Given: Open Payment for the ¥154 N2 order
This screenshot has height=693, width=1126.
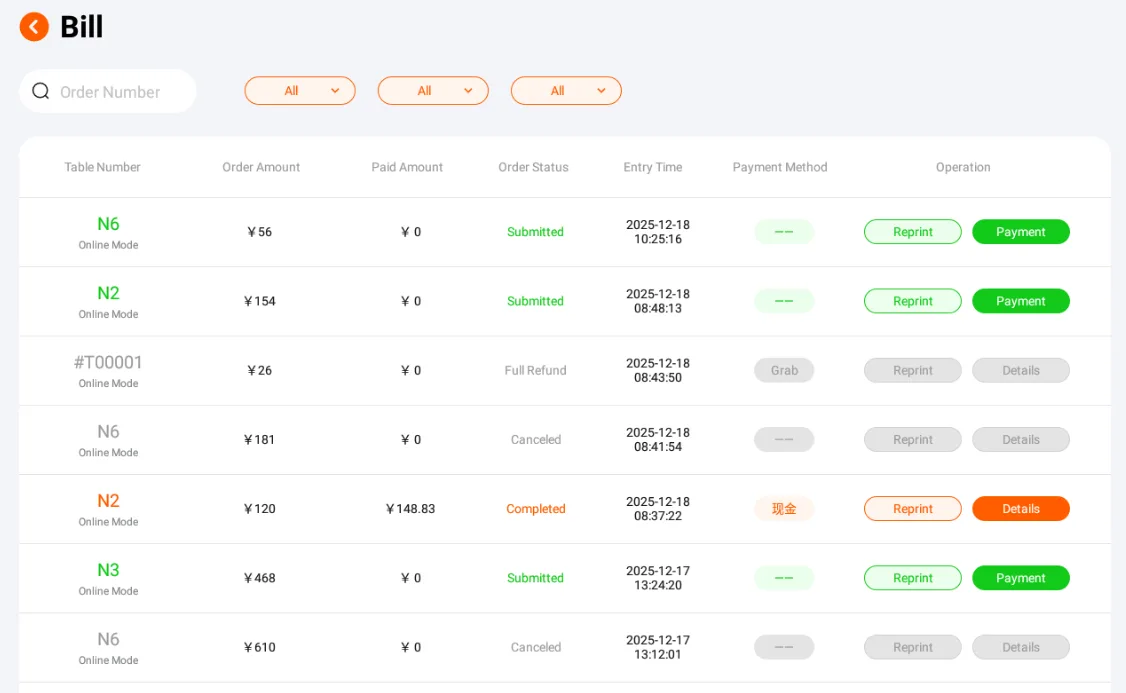Looking at the screenshot, I should (x=1020, y=301).
